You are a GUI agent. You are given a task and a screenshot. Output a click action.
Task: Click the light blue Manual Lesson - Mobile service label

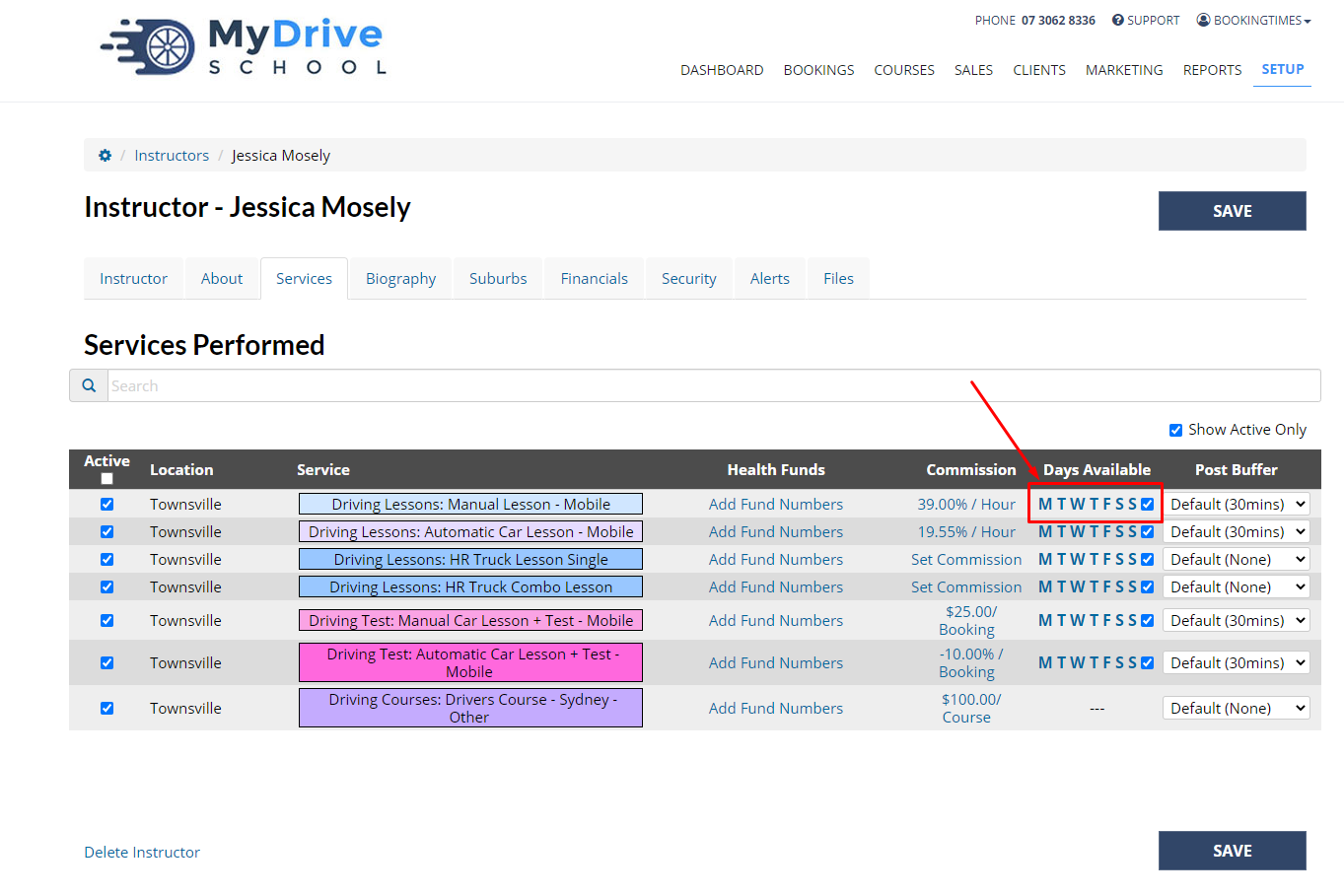470,504
